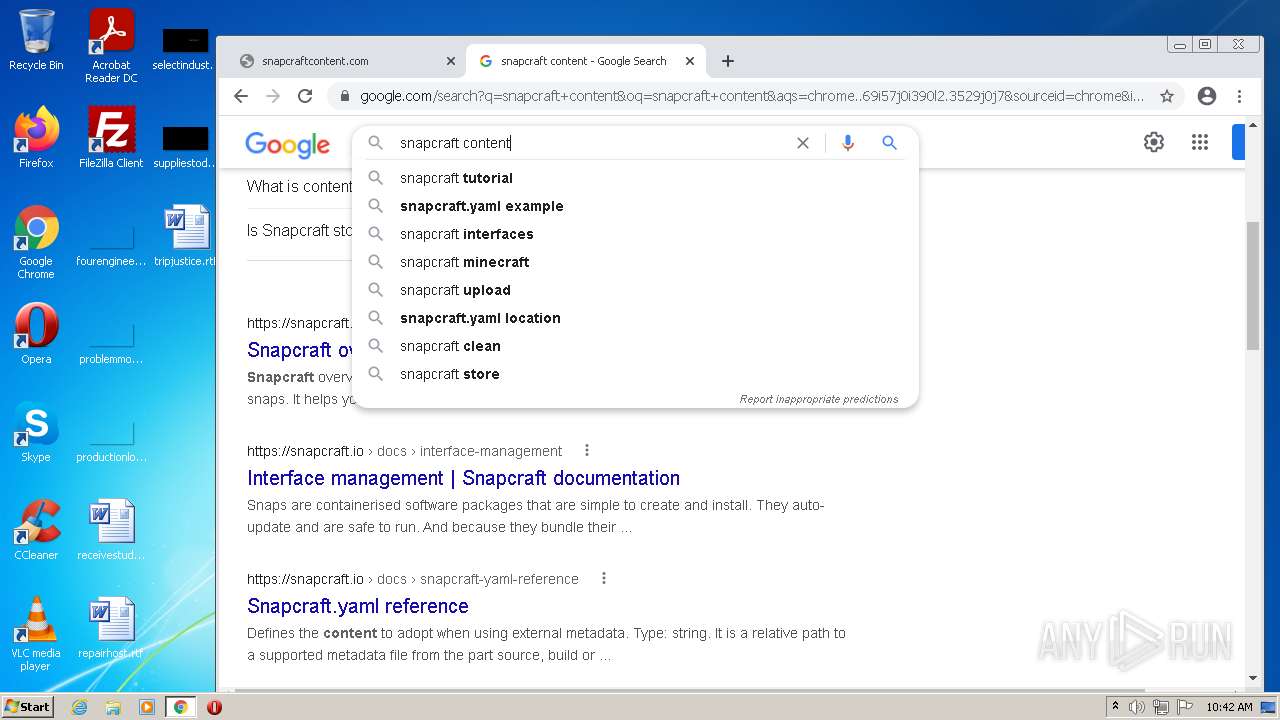Open the repairhost.rtf document
This screenshot has height=720, width=1280.
tap(111, 628)
